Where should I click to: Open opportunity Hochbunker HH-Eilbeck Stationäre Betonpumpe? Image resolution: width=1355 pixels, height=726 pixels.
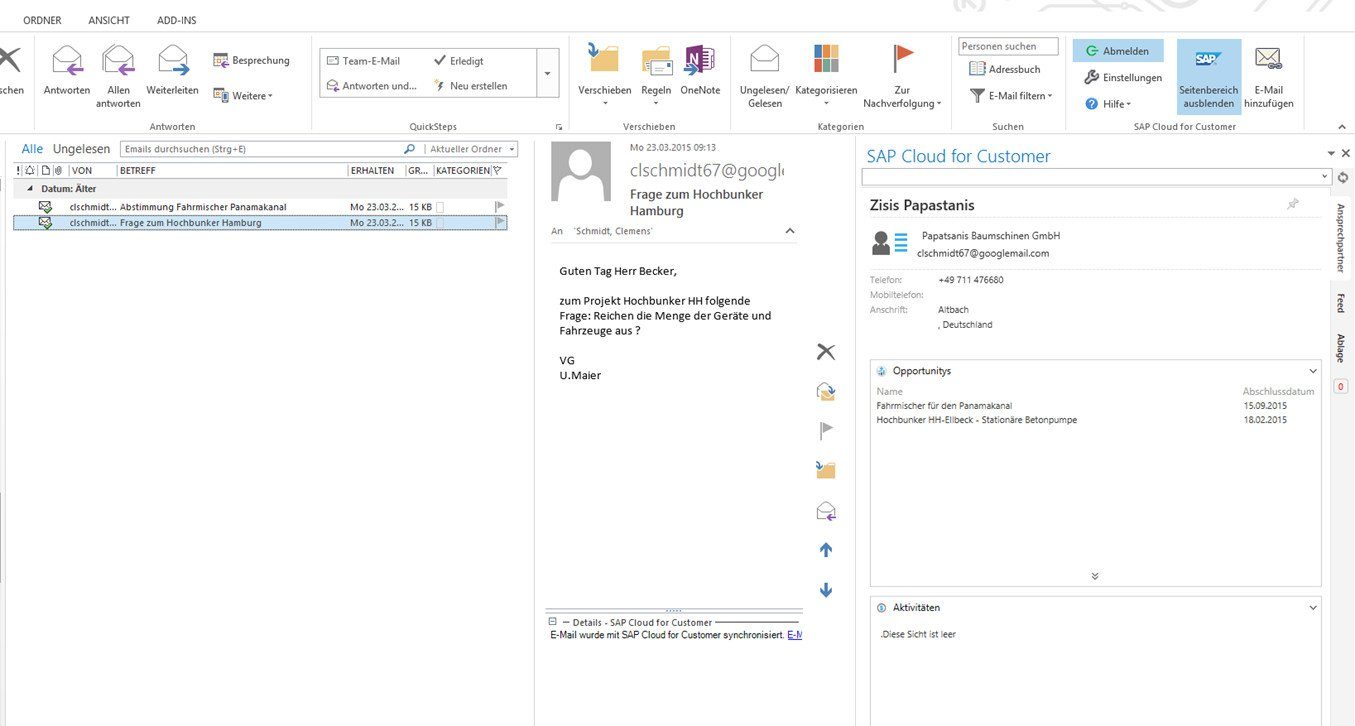tap(977, 420)
